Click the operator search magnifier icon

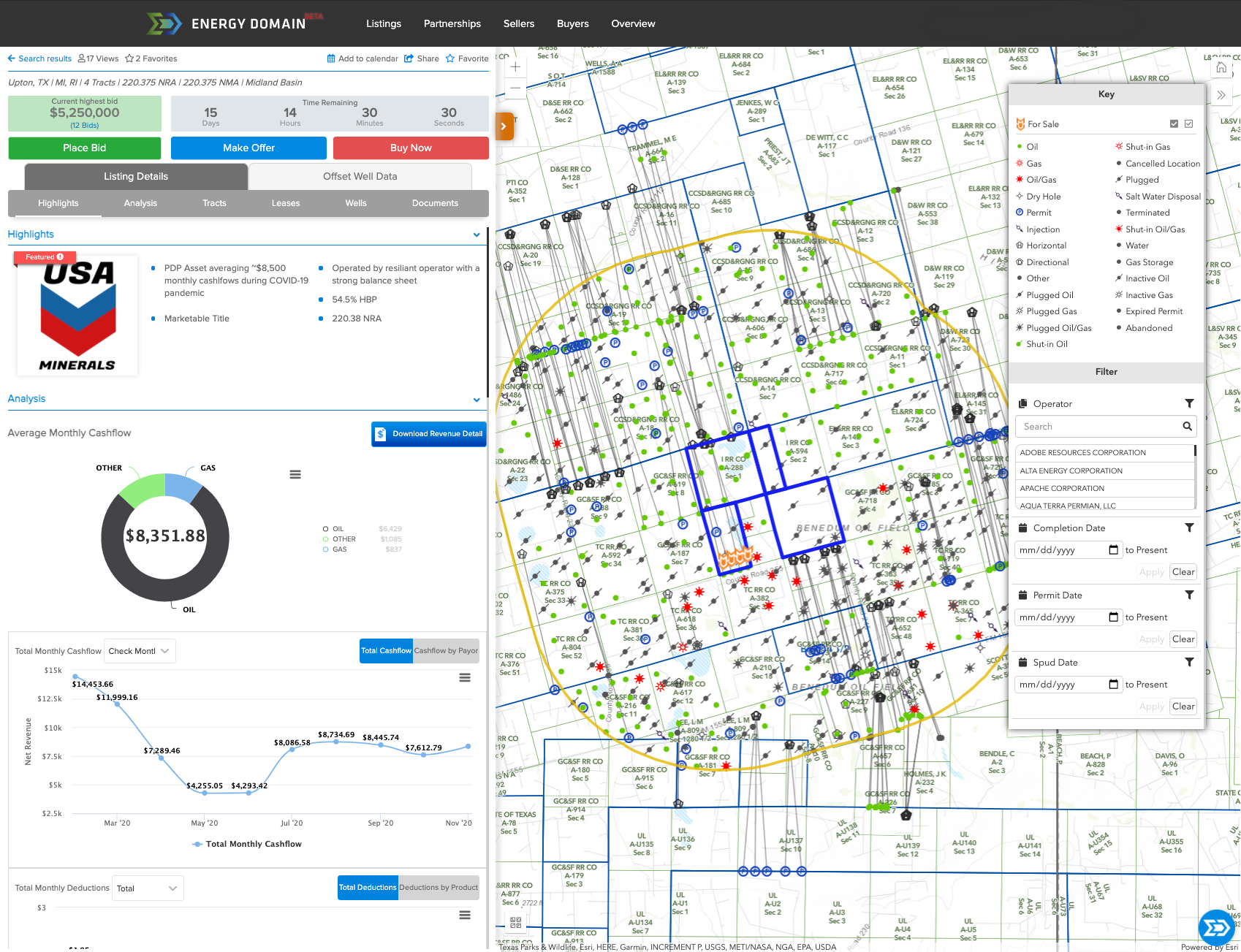click(1187, 426)
